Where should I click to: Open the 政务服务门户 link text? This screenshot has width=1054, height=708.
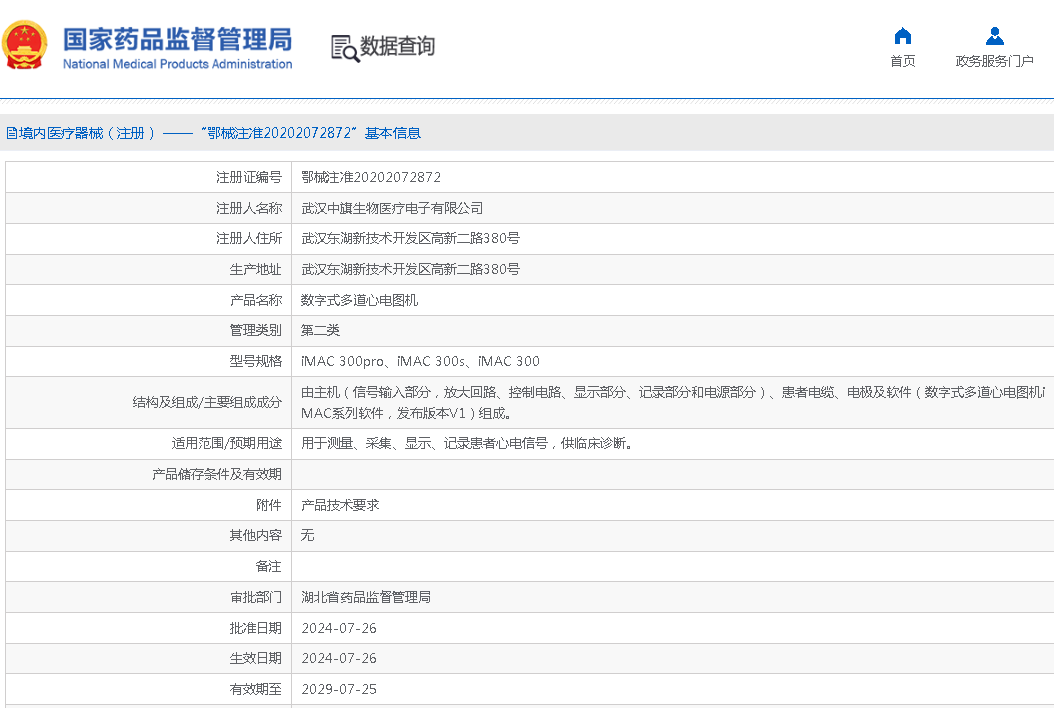click(x=994, y=61)
